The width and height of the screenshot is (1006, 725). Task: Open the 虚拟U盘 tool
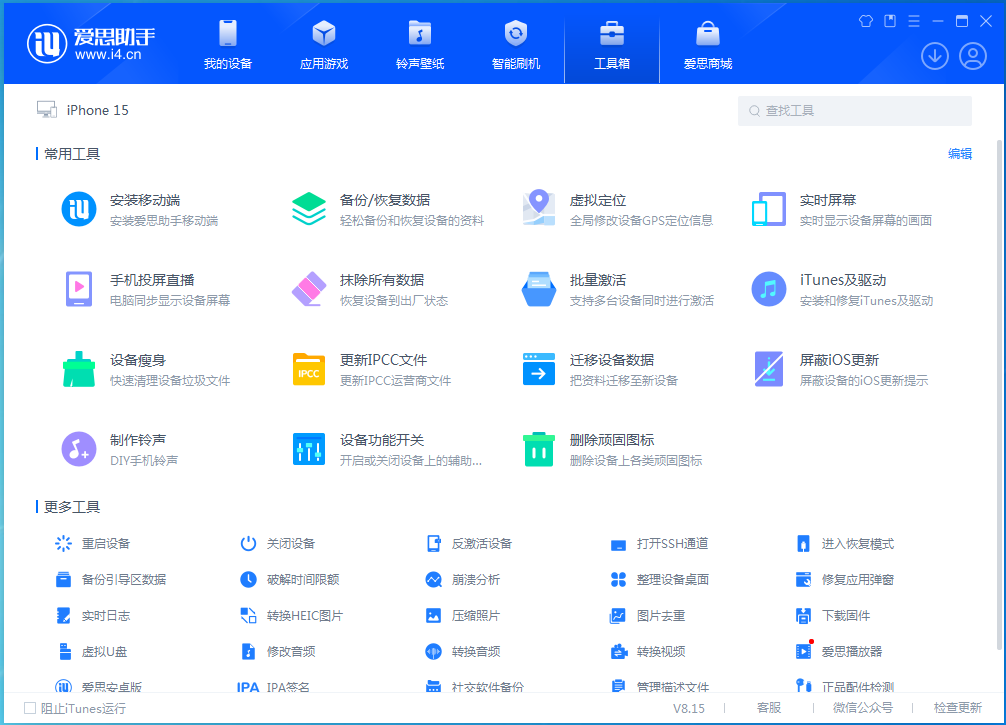92,652
